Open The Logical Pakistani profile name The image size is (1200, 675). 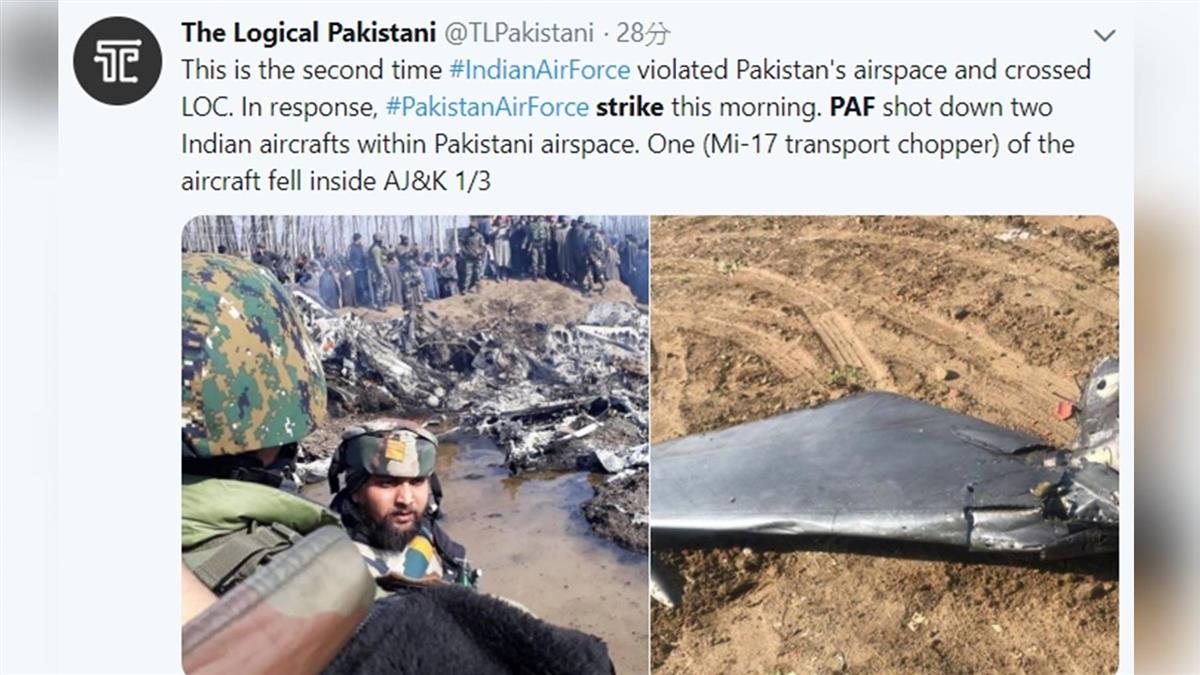click(308, 33)
